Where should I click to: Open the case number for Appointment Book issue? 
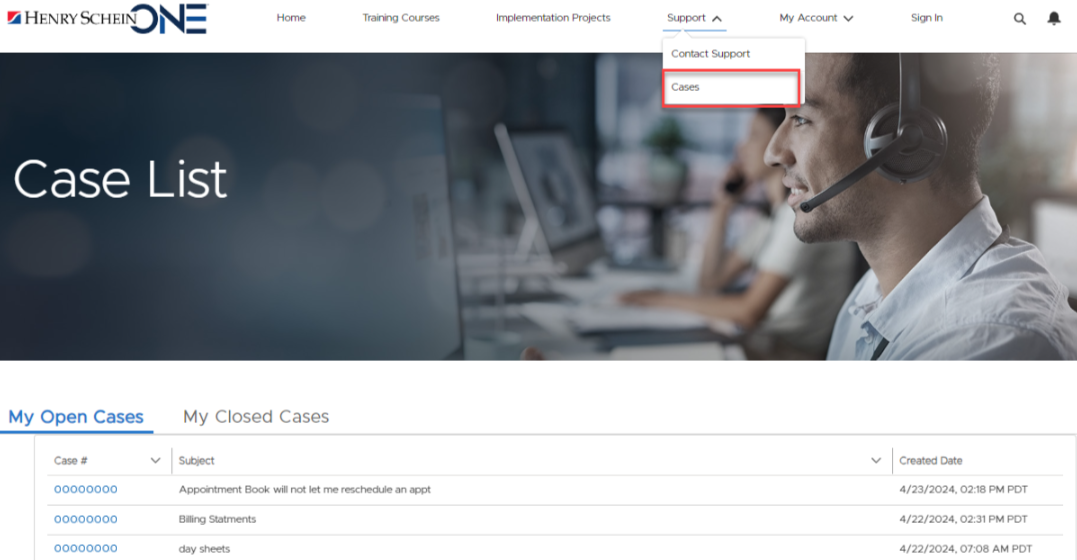point(86,490)
